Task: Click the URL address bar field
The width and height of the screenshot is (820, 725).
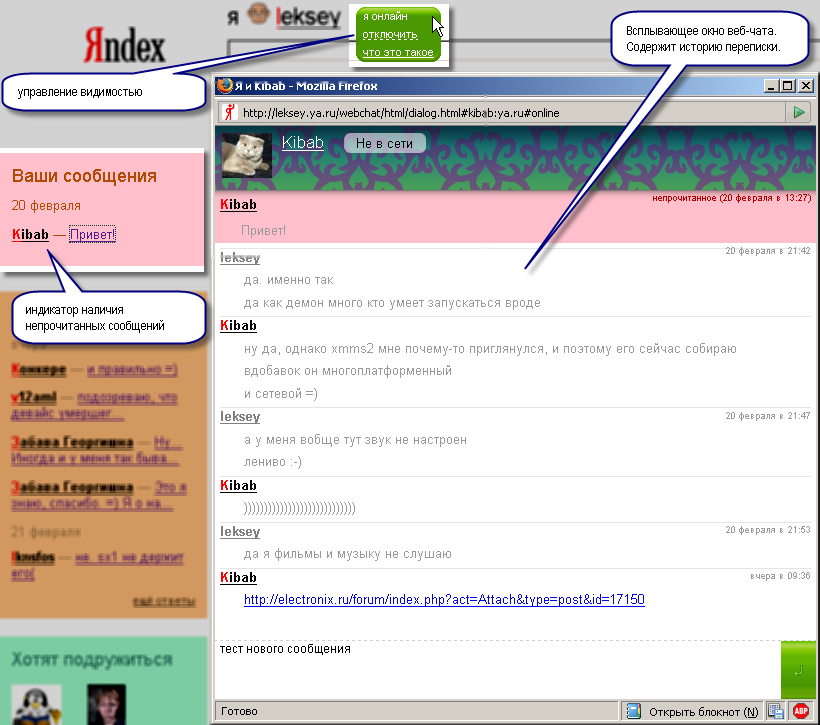Action: (510, 112)
